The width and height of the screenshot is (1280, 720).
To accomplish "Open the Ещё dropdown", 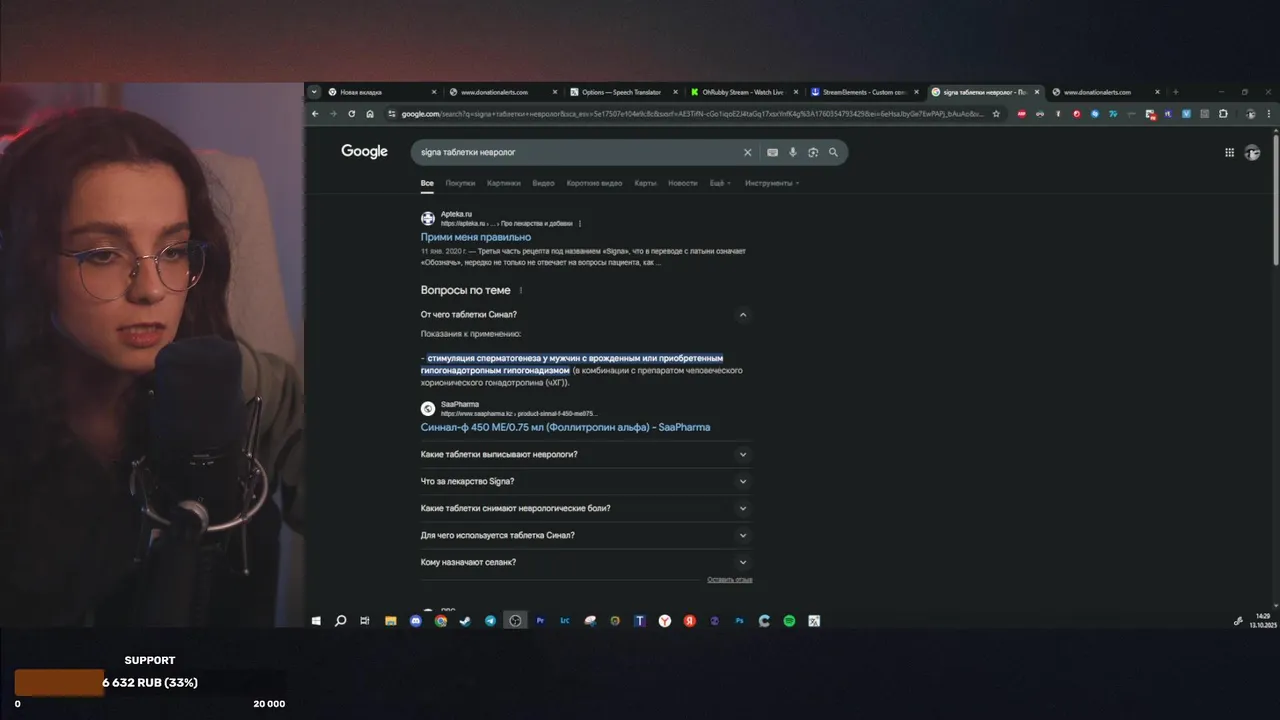I will [720, 183].
